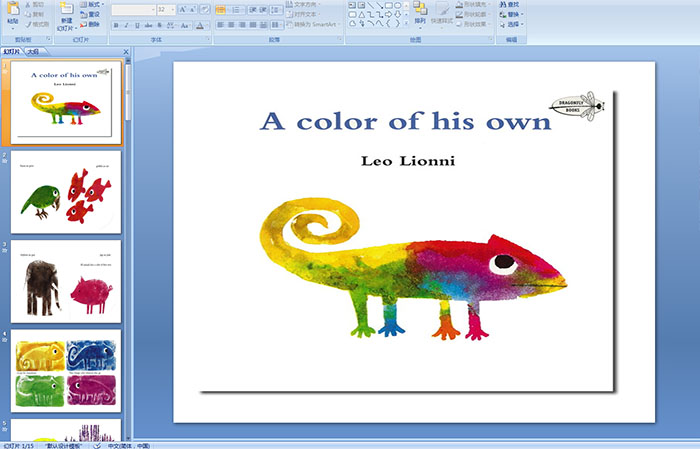The height and width of the screenshot is (449, 700).
Task: Click the Clear Formatting icon
Action: 205,10
